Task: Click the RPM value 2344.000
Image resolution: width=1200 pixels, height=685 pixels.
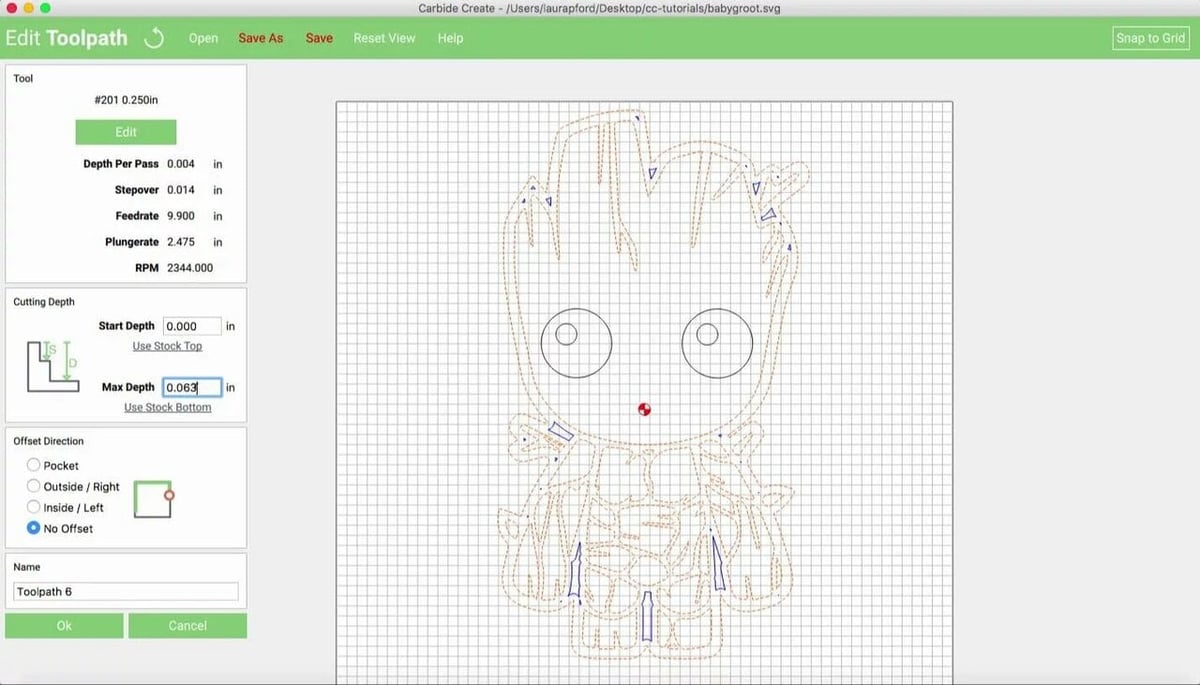Action: 190,268
